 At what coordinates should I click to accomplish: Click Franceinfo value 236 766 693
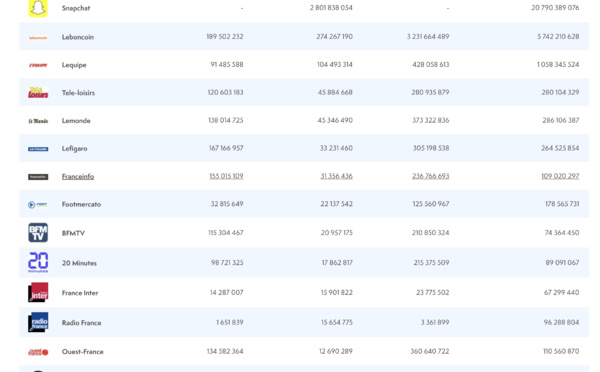tap(430, 176)
